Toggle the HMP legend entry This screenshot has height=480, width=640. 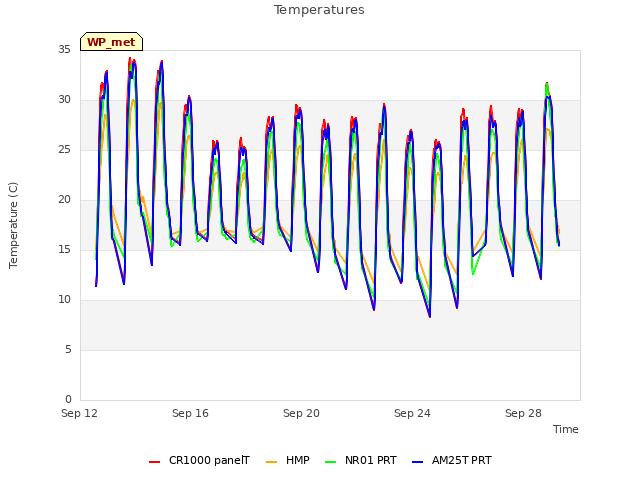tap(288, 460)
